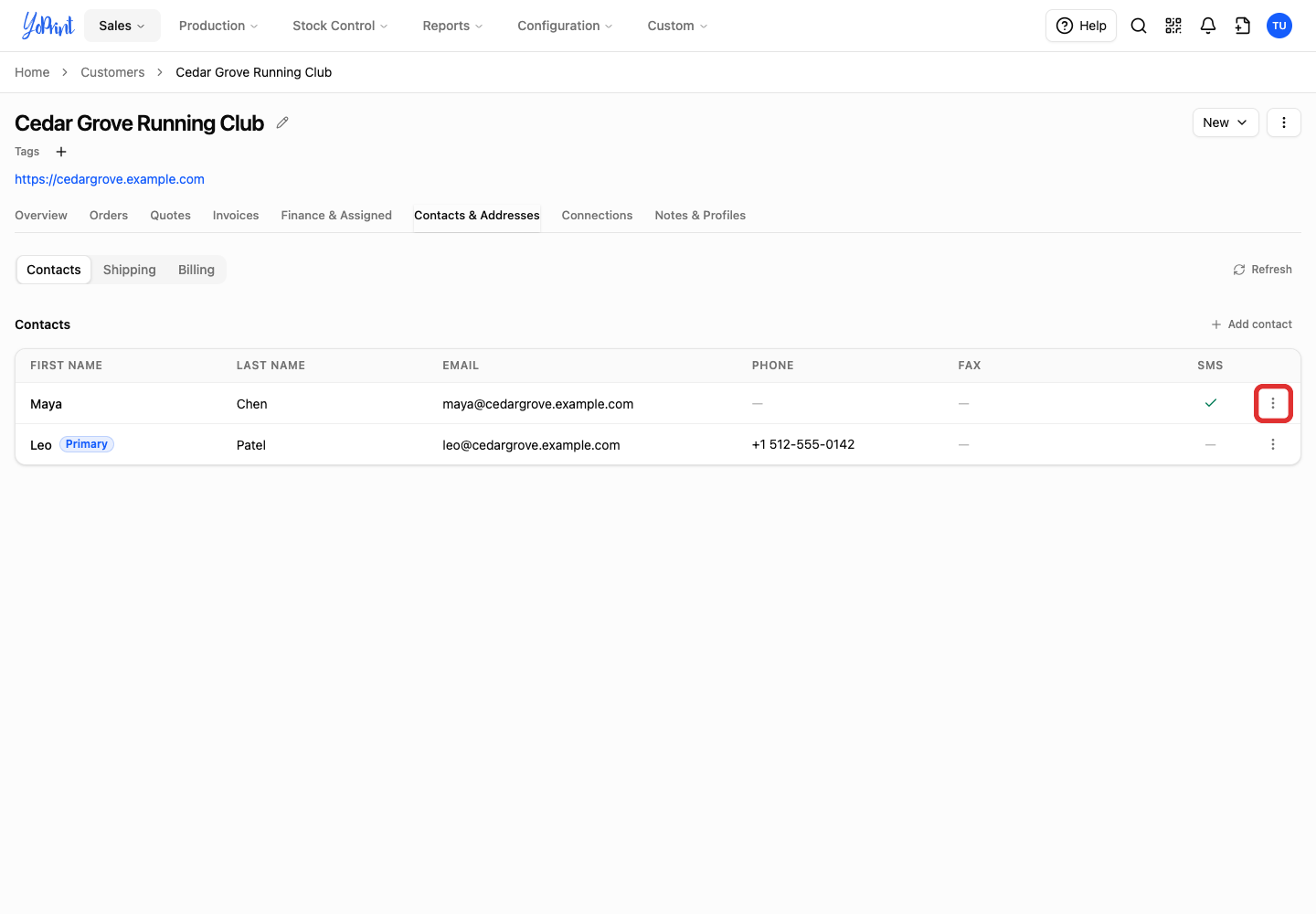Open the Help button
Viewport: 1316px width, 914px height.
pyautogui.click(x=1081, y=26)
